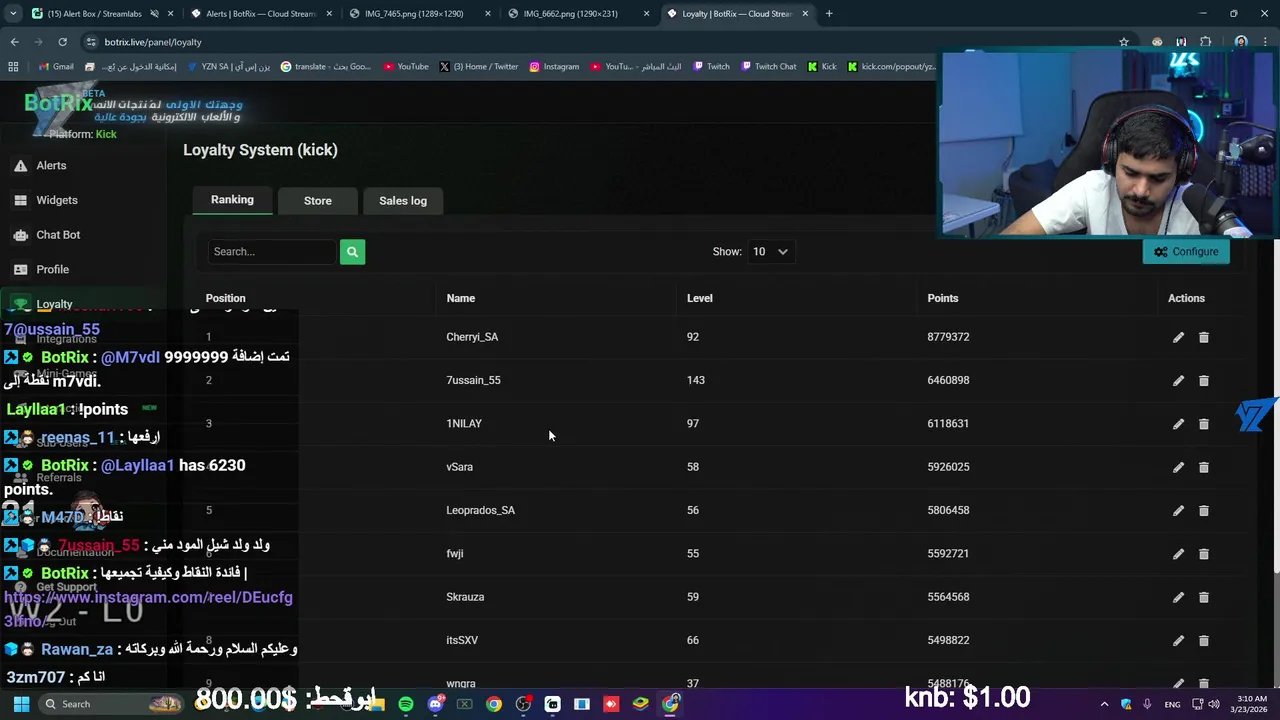Open a new browser tab
This screenshot has height=720, width=1280.
click(829, 14)
